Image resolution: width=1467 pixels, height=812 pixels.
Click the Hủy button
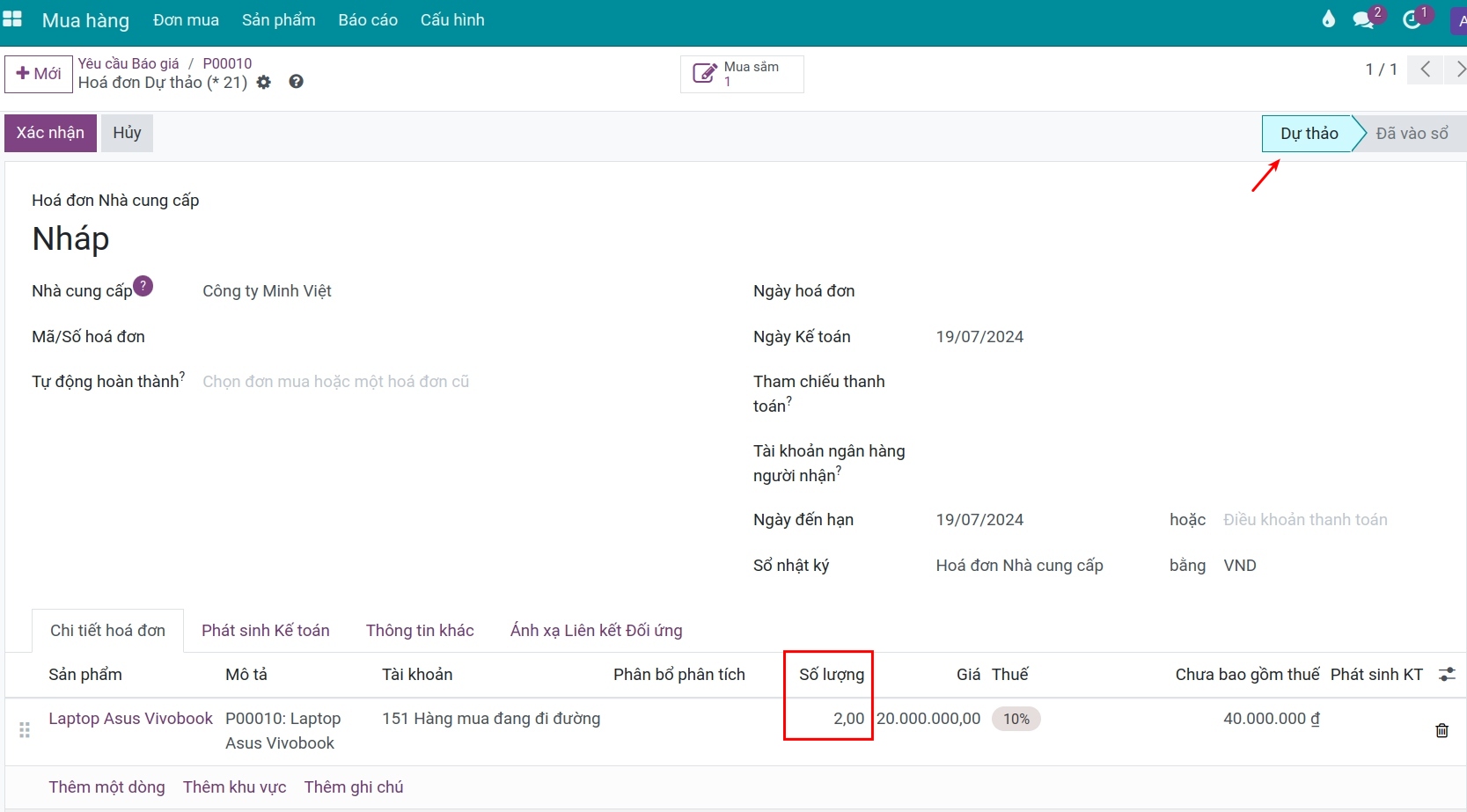(x=127, y=133)
